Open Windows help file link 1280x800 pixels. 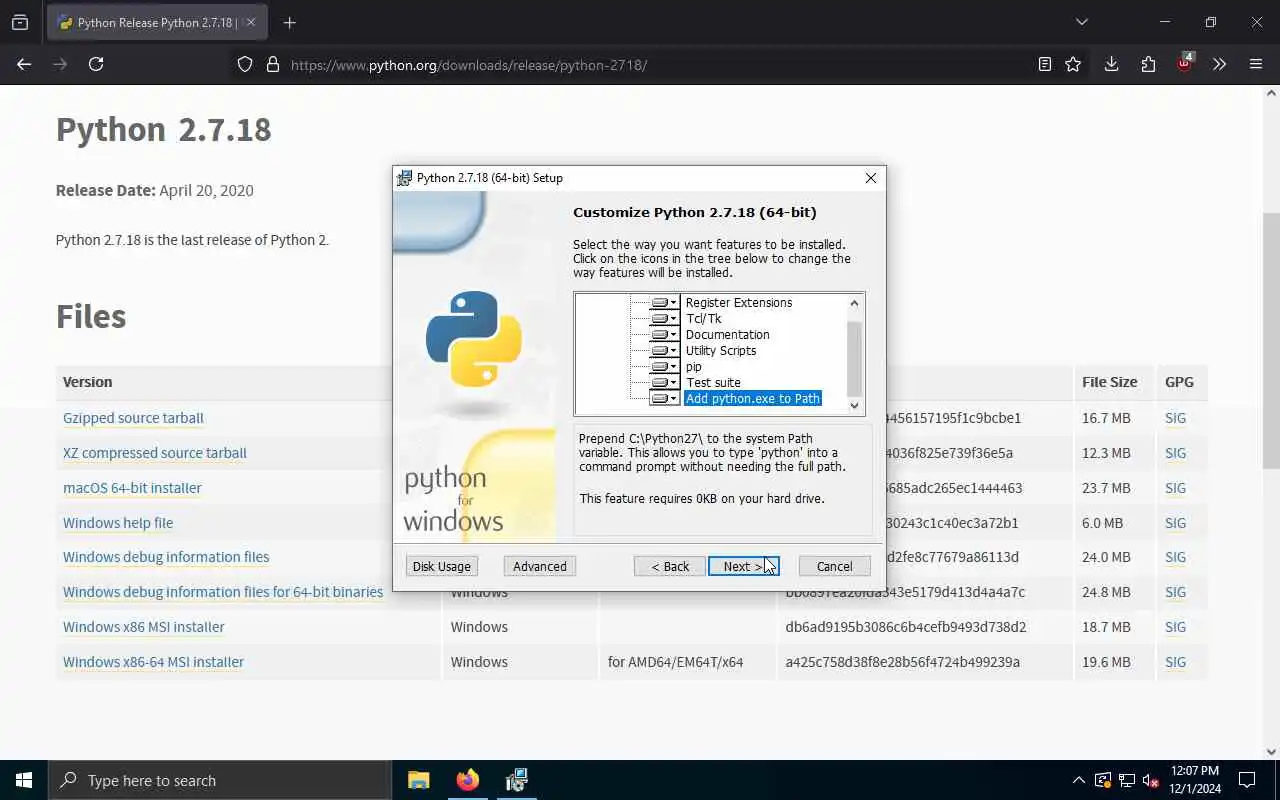118,523
